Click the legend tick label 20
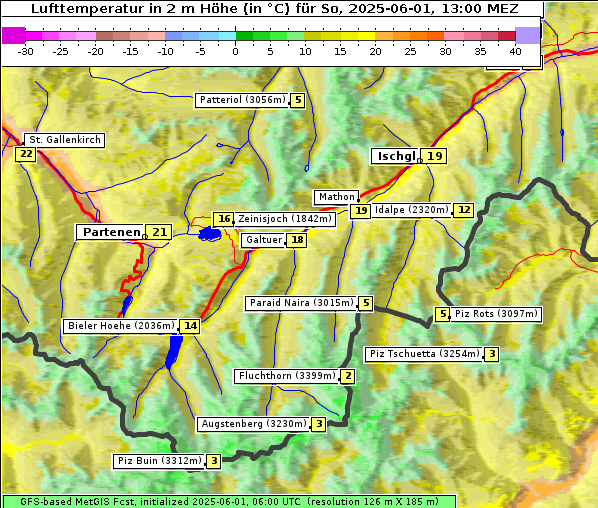Screen dimensions: 598x508 point(375,51)
